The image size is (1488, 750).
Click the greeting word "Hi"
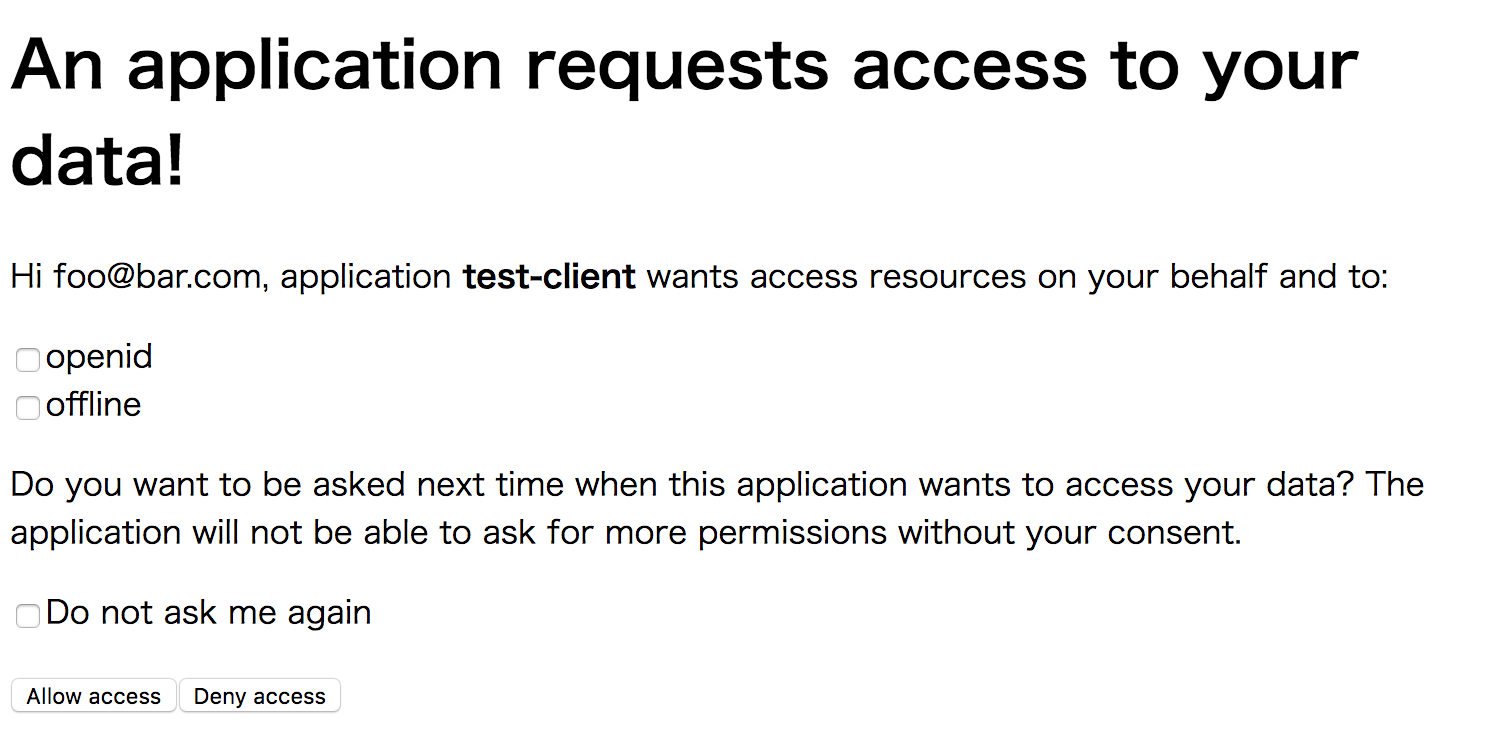pos(27,277)
